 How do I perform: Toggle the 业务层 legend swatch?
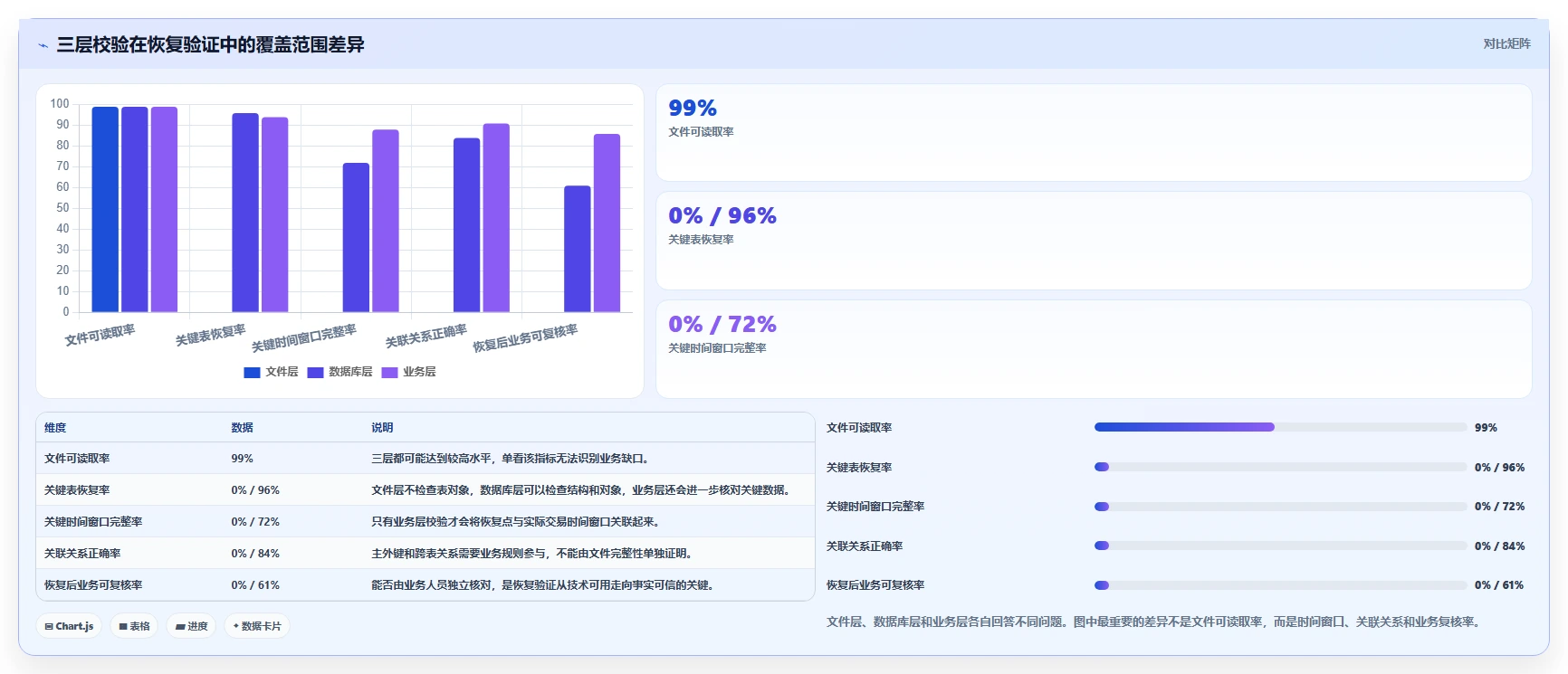pyautogui.click(x=389, y=372)
